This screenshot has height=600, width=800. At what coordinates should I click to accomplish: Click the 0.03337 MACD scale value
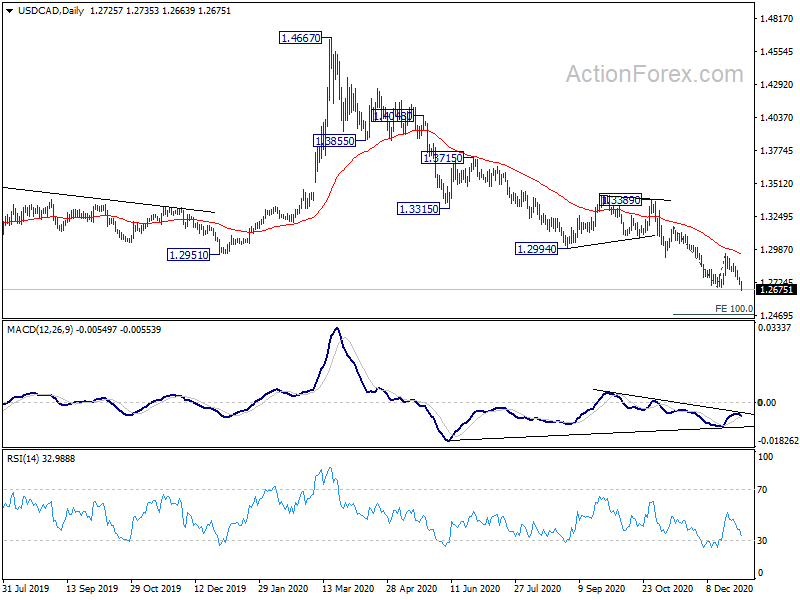tap(774, 328)
